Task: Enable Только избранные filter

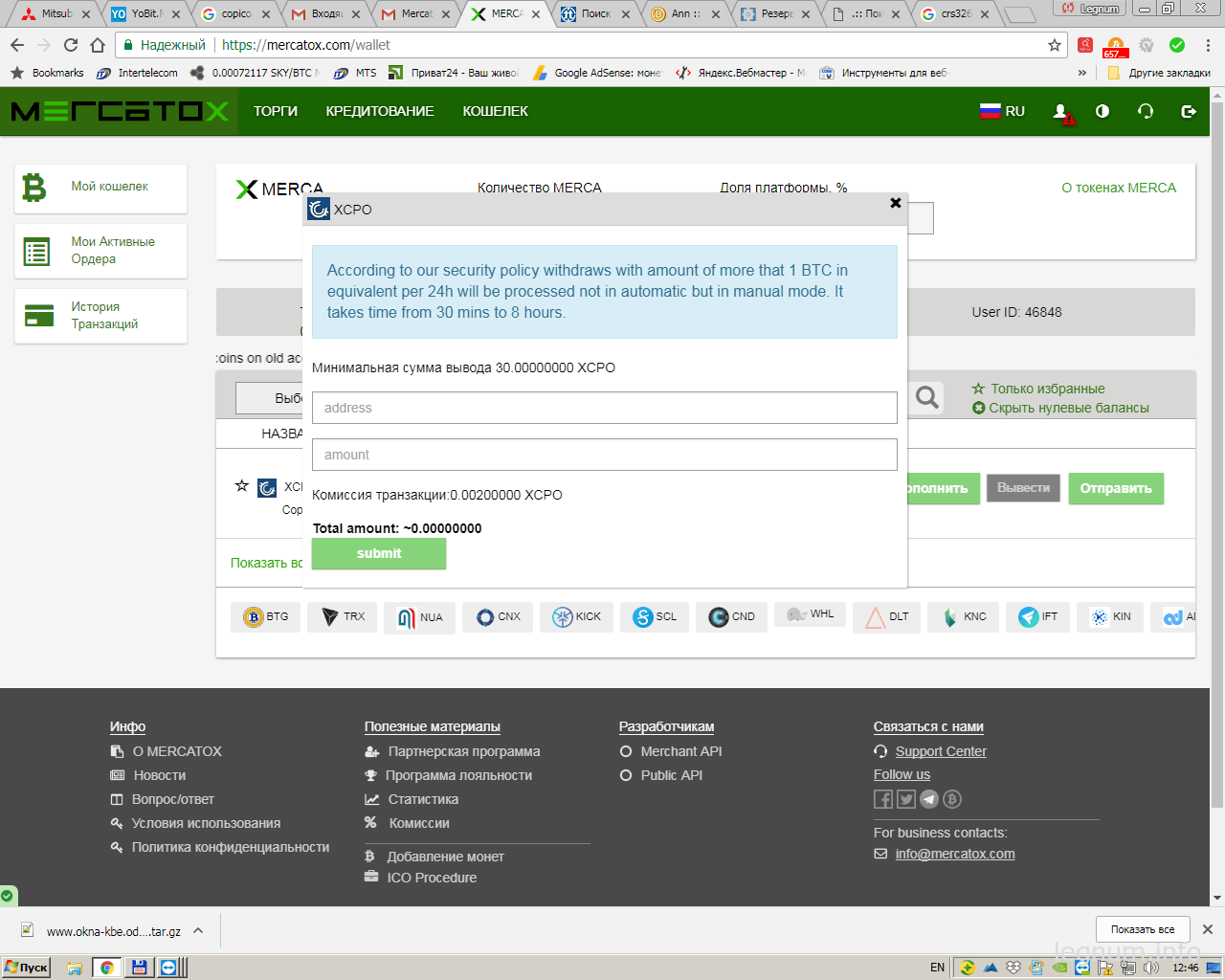Action: (1038, 389)
